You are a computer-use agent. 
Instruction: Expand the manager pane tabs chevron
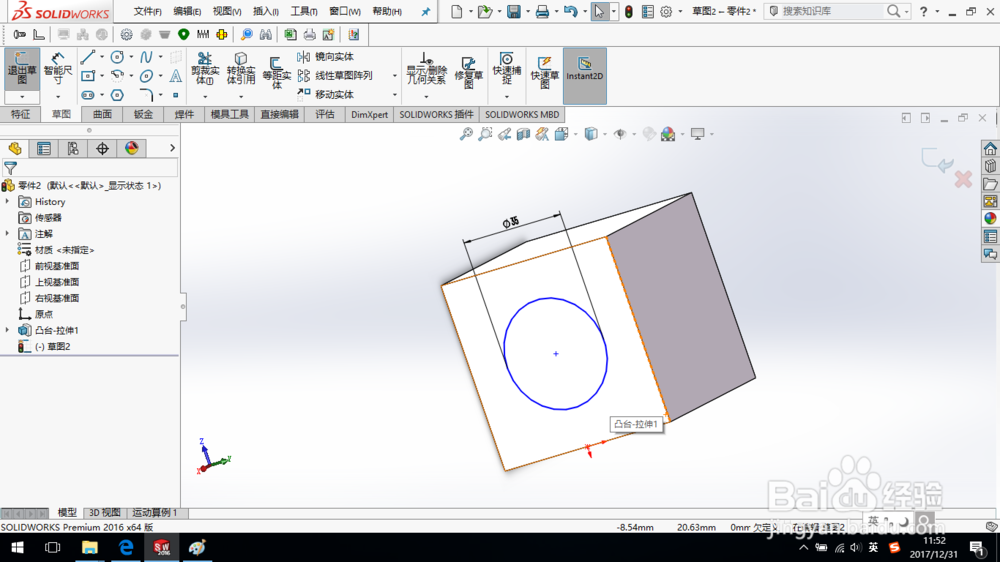(x=172, y=148)
